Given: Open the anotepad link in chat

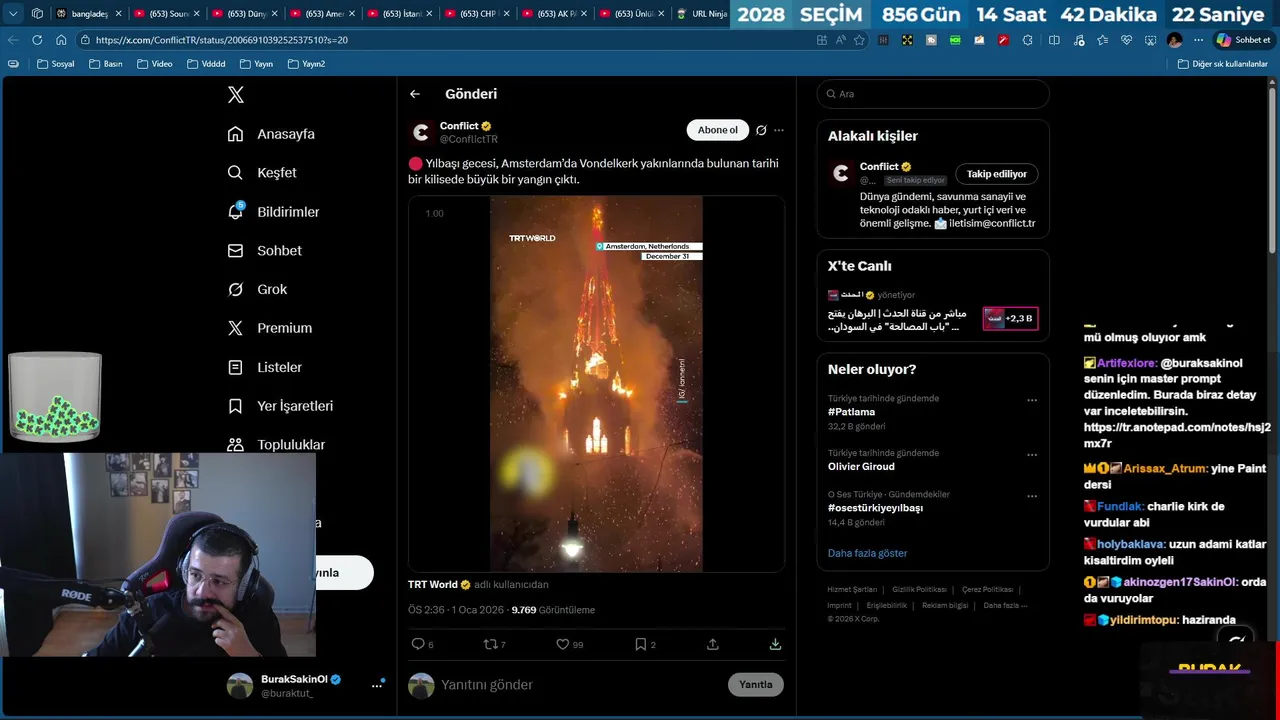Looking at the screenshot, I should tap(1177, 435).
